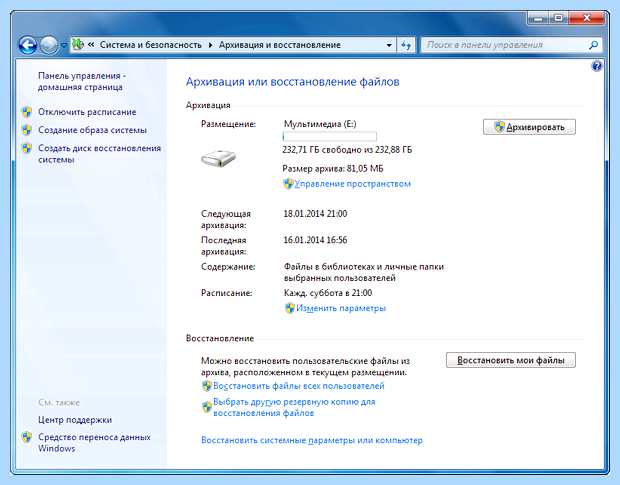This screenshot has height=485, width=620.
Task: Close the window with red X
Action: tap(587, 18)
